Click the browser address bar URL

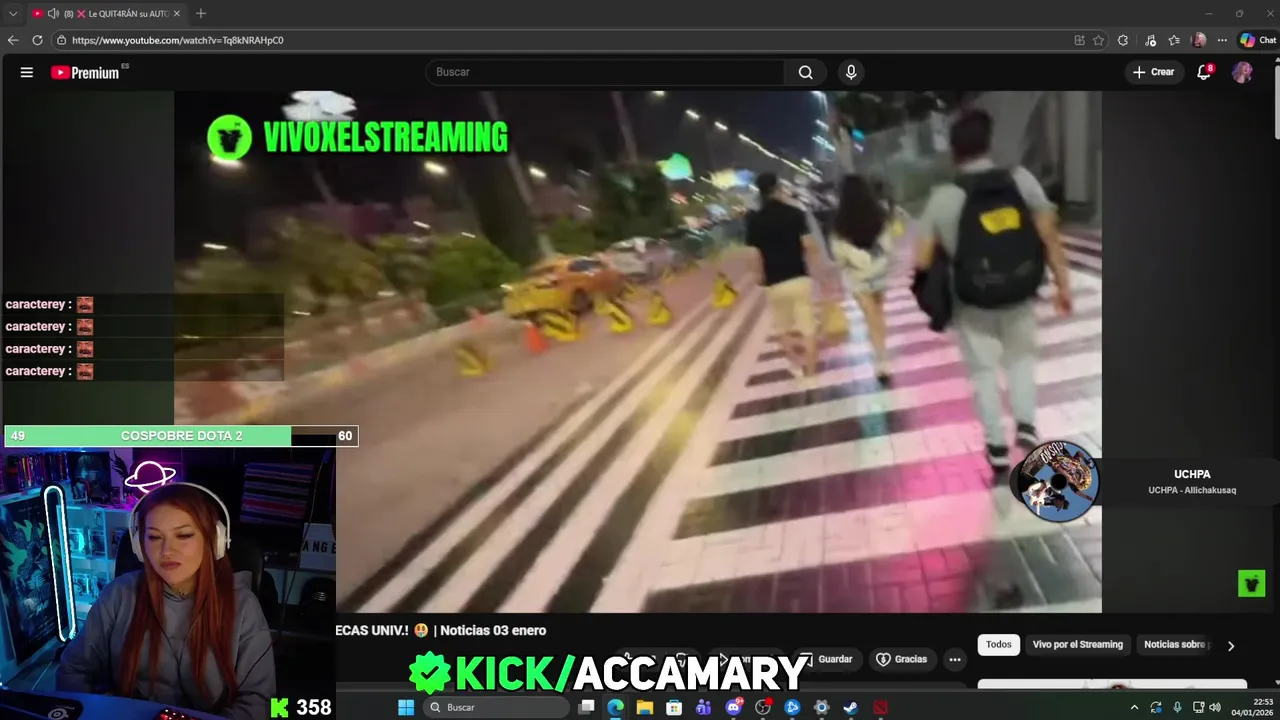(x=177, y=40)
